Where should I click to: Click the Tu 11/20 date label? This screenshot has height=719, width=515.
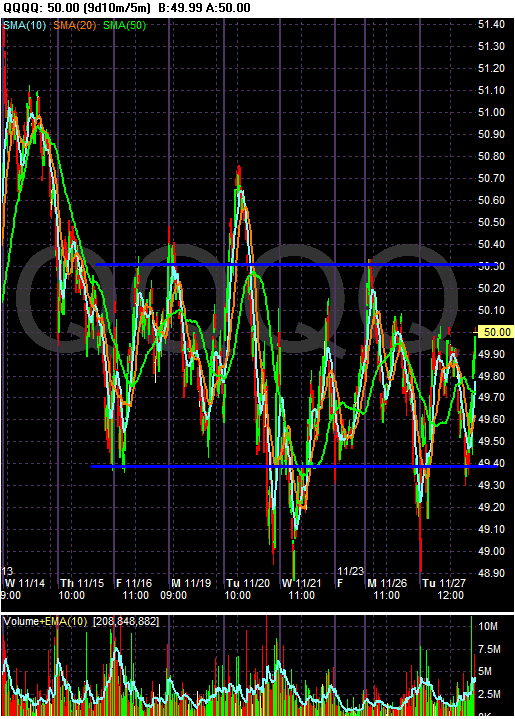click(248, 583)
